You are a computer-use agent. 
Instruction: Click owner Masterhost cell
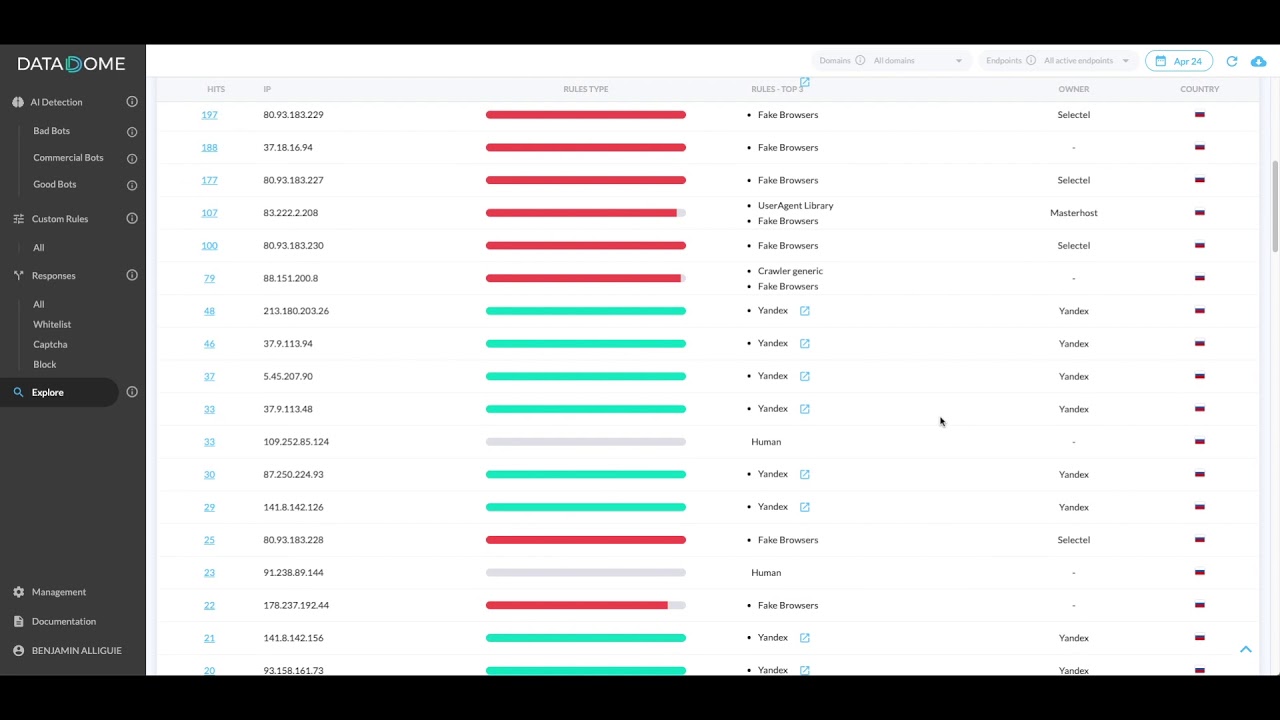tap(1074, 213)
